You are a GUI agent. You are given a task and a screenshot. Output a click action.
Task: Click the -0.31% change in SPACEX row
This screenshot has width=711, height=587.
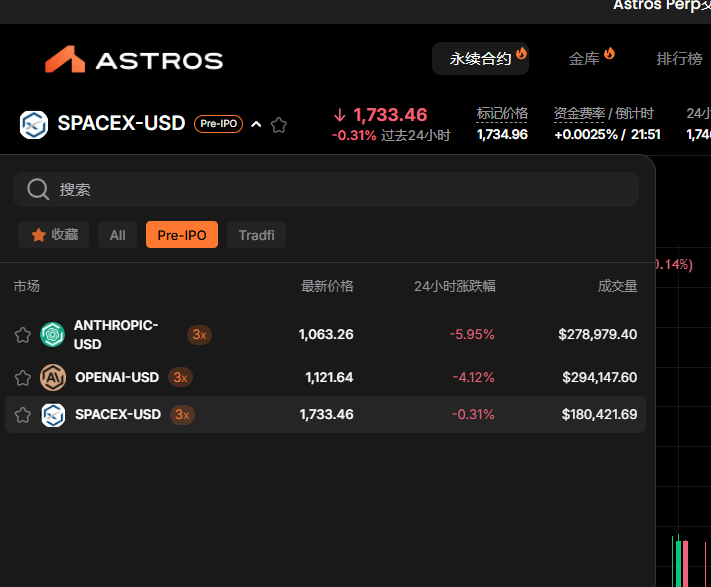473,414
